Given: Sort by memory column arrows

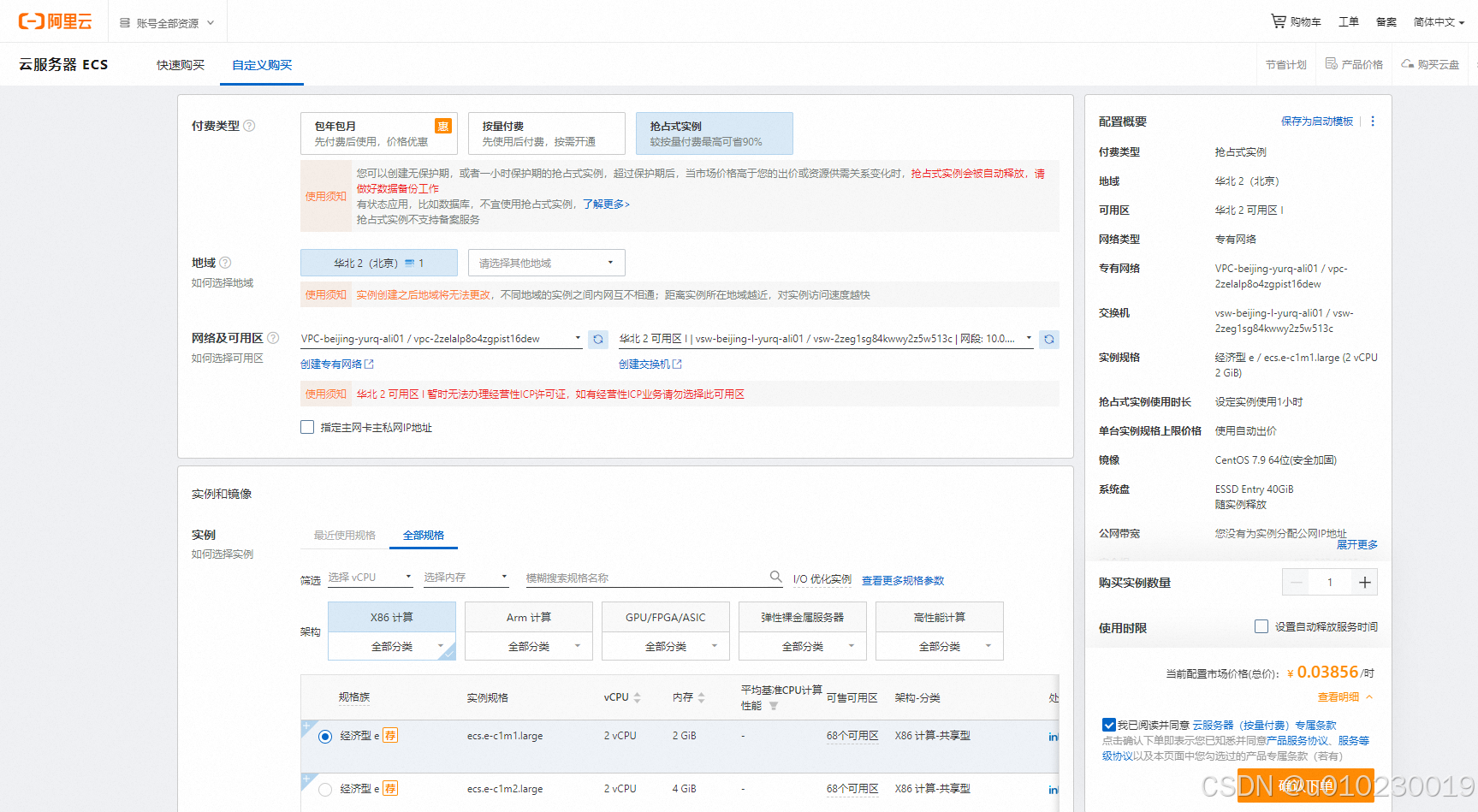Looking at the screenshot, I should [x=702, y=698].
